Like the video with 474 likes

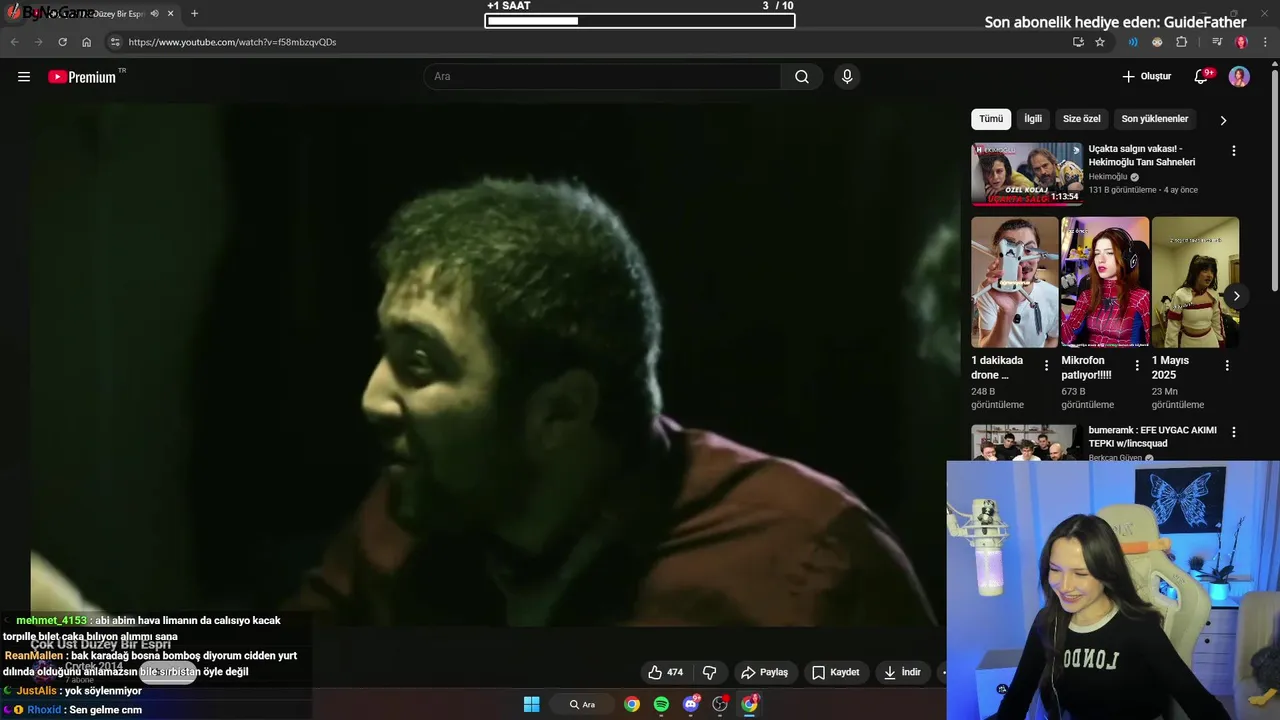[x=665, y=672]
